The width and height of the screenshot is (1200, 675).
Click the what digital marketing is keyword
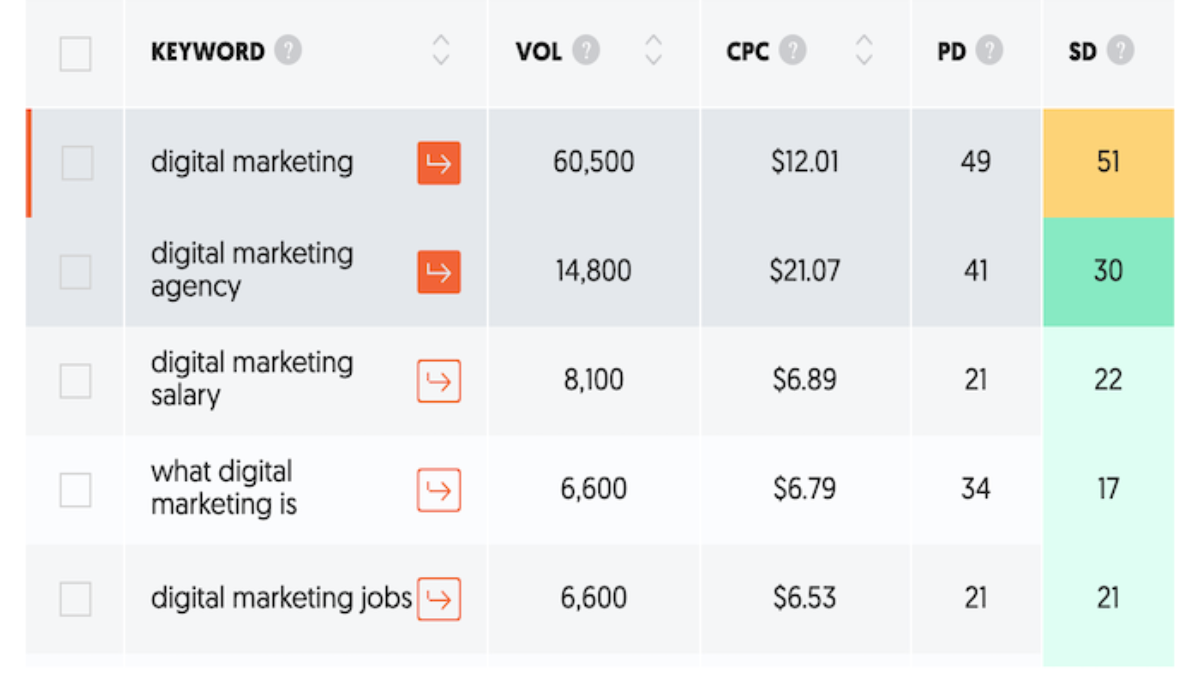tap(224, 488)
